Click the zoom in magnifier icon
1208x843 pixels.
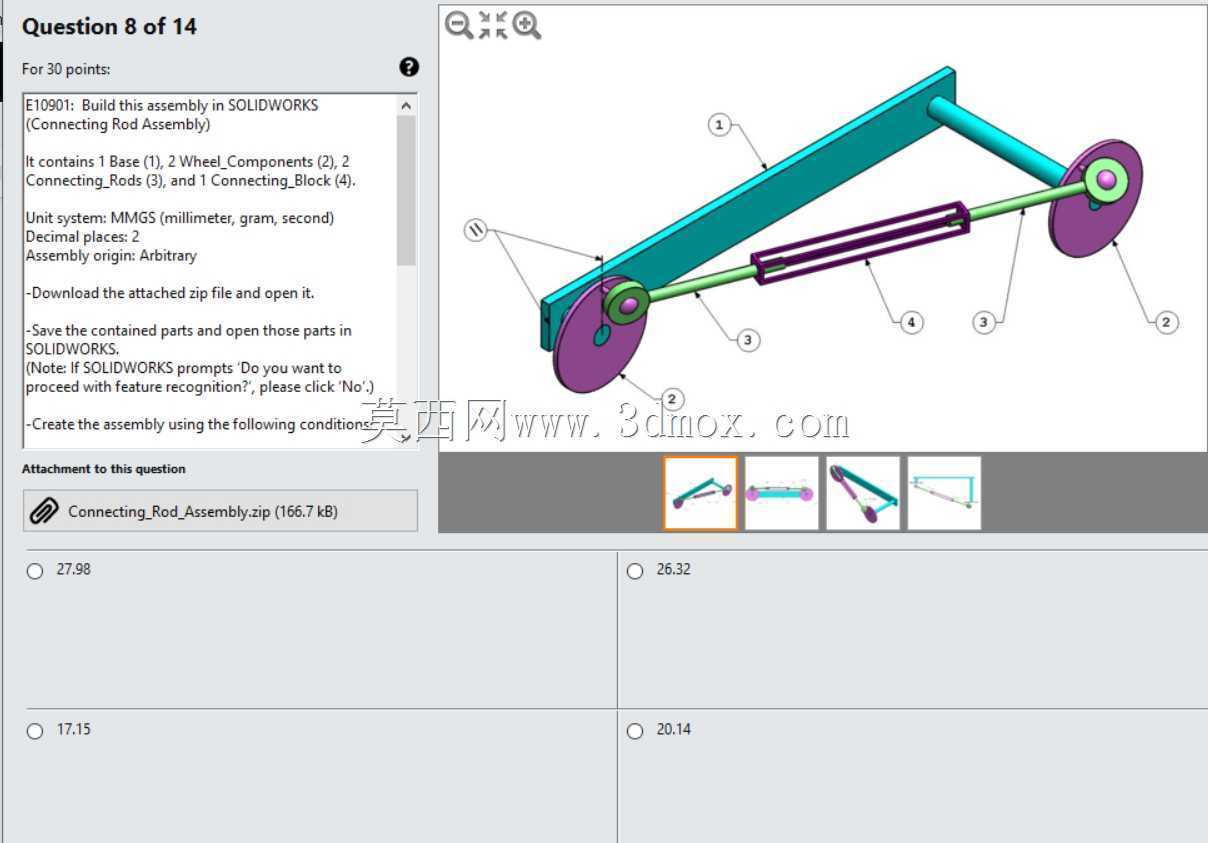click(527, 25)
